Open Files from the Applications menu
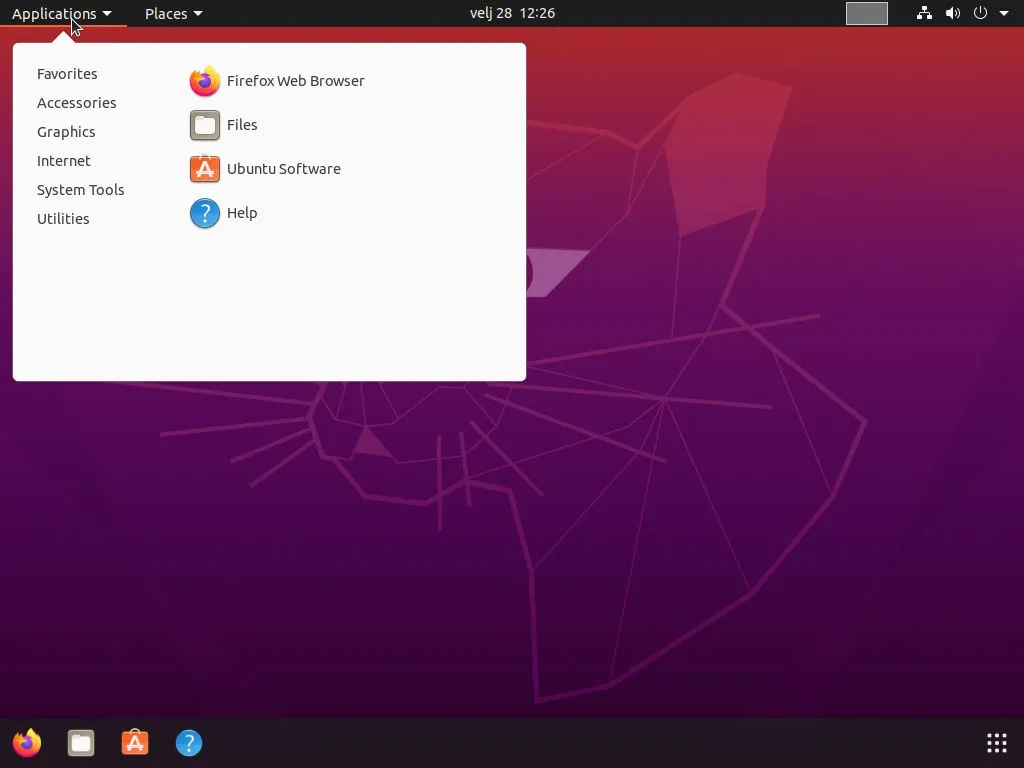The width and height of the screenshot is (1024, 768). pos(242,125)
